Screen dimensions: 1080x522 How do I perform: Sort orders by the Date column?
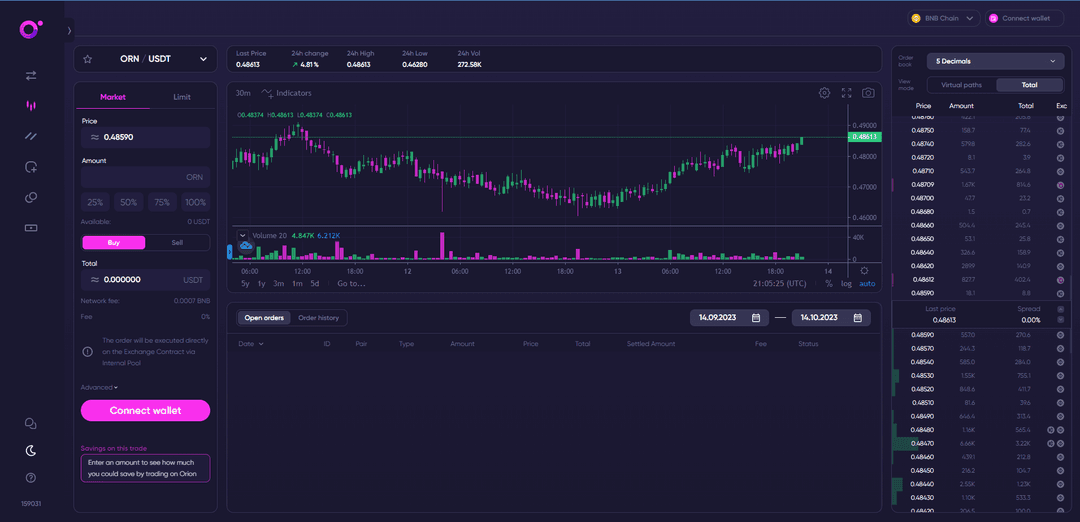(251, 343)
